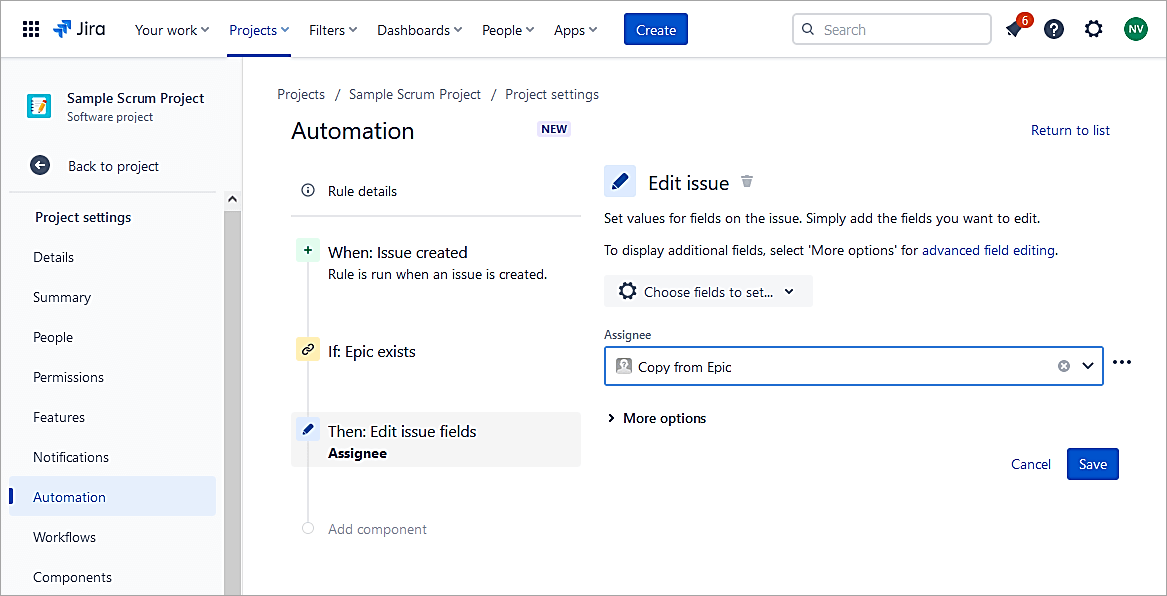Open the Dashboards menu
Image resolution: width=1167 pixels, height=596 pixels.
pos(419,30)
